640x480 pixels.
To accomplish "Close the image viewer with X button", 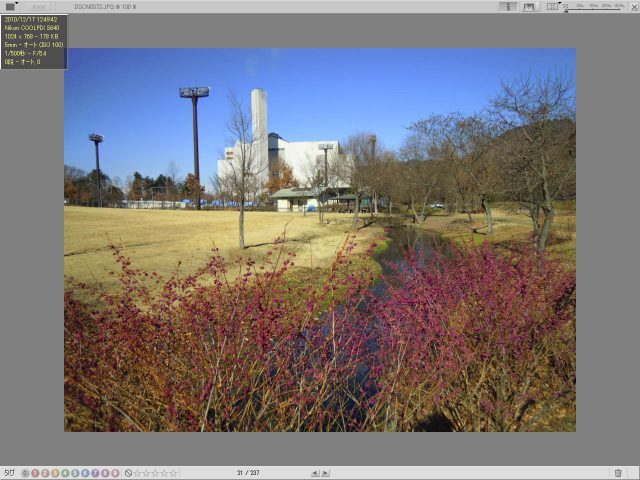I will [x=632, y=6].
